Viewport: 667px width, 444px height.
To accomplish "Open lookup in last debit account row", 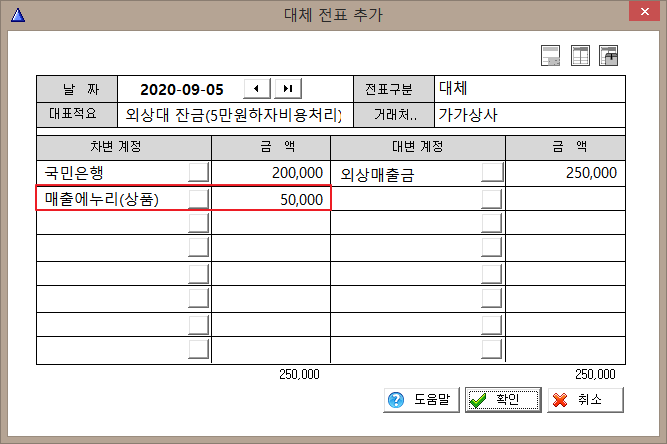I will click(199, 349).
